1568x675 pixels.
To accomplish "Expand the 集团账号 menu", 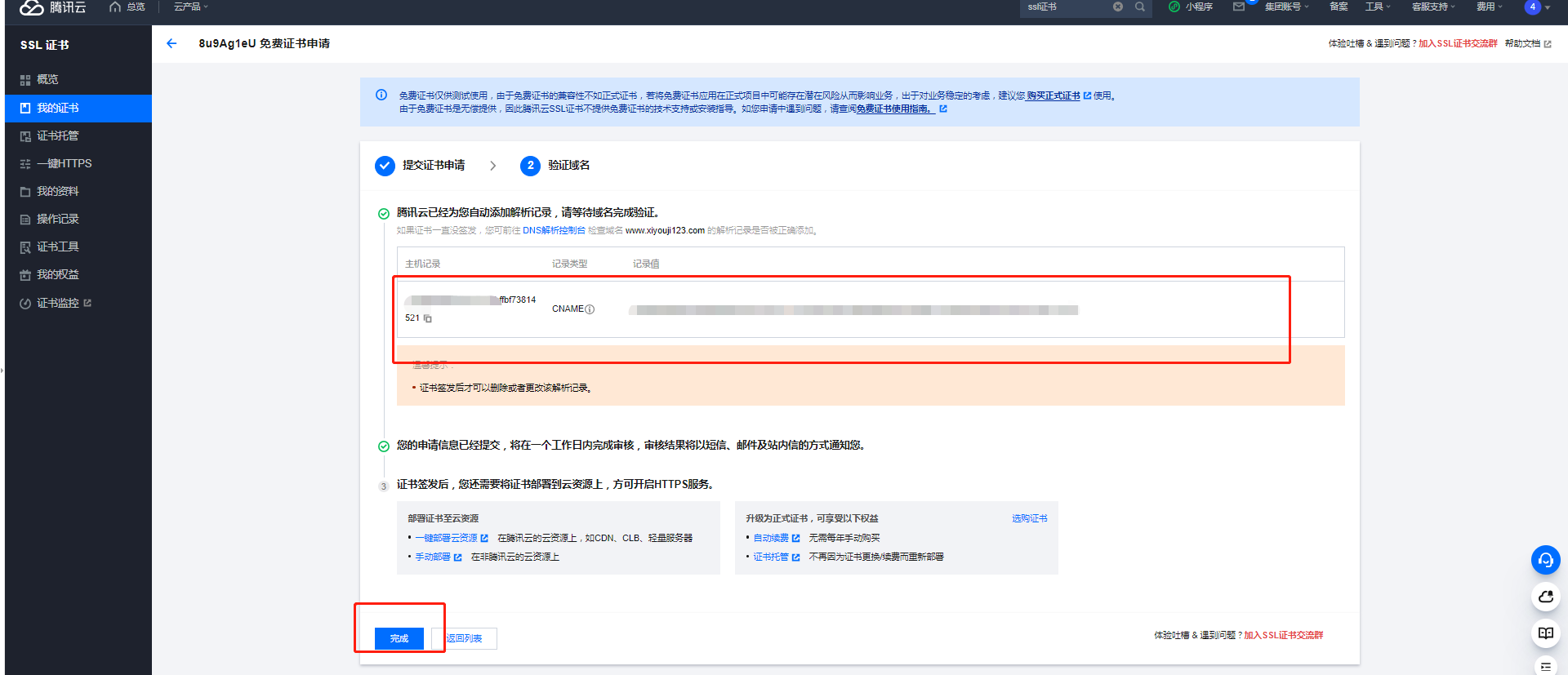I will (1286, 7).
